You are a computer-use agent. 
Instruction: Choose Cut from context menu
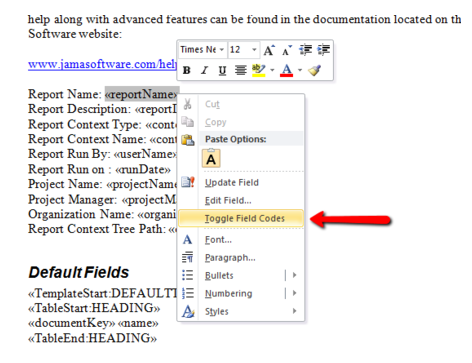[x=241, y=104]
